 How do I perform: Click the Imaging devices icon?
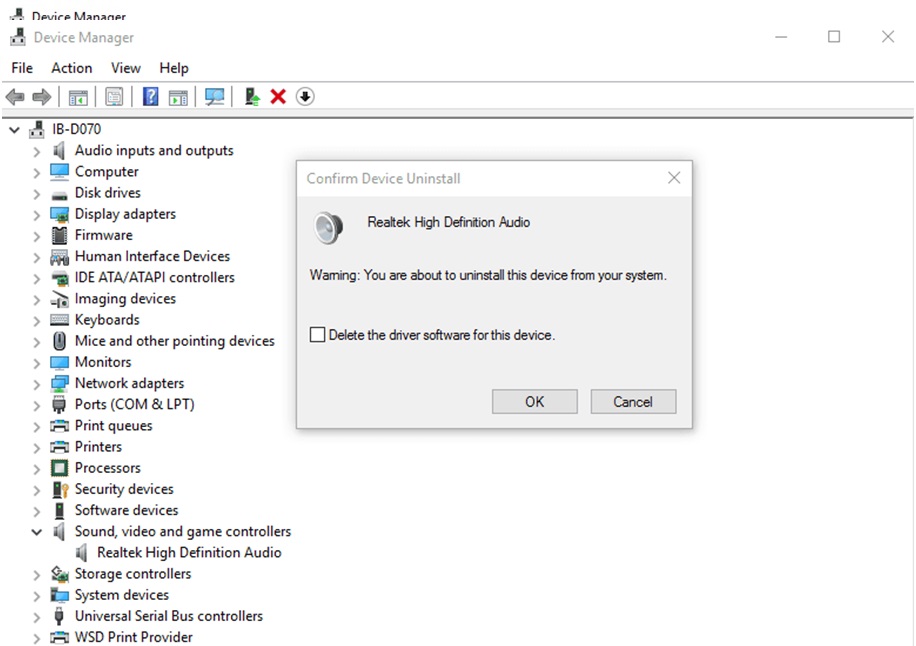tap(59, 299)
